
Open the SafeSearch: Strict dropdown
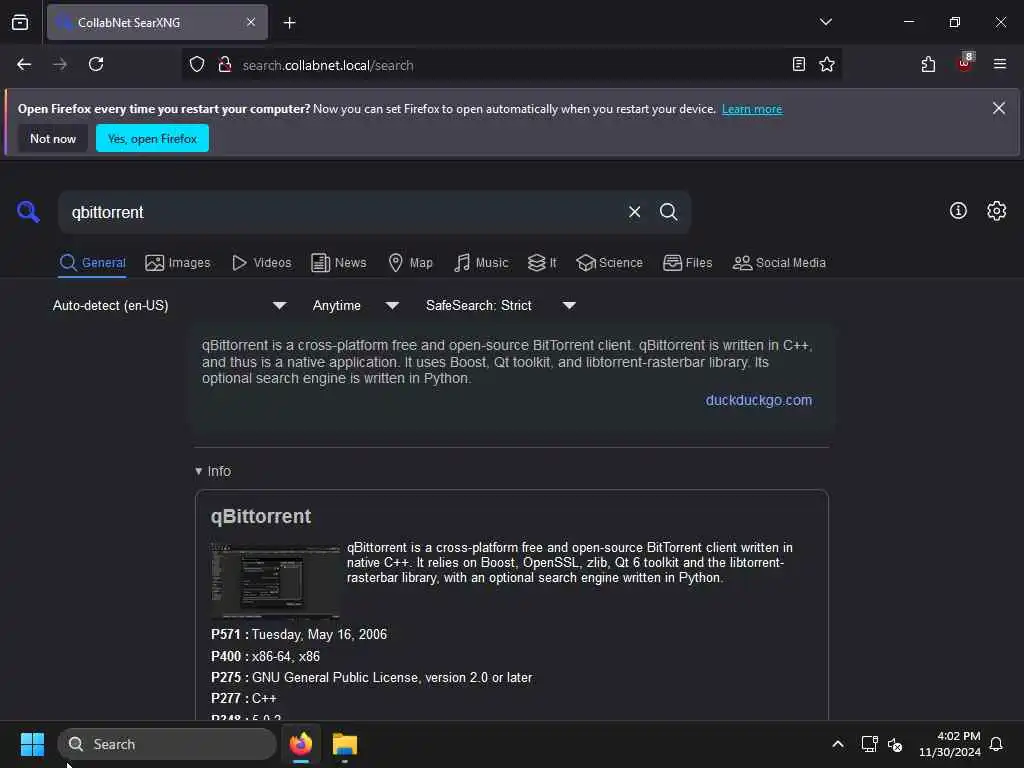[x=500, y=306]
